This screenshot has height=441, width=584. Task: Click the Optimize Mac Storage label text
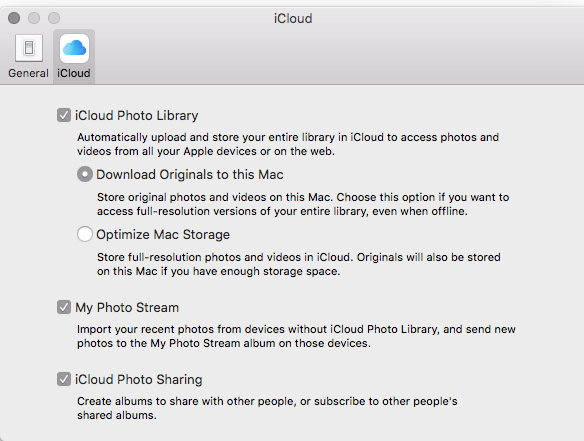click(163, 234)
